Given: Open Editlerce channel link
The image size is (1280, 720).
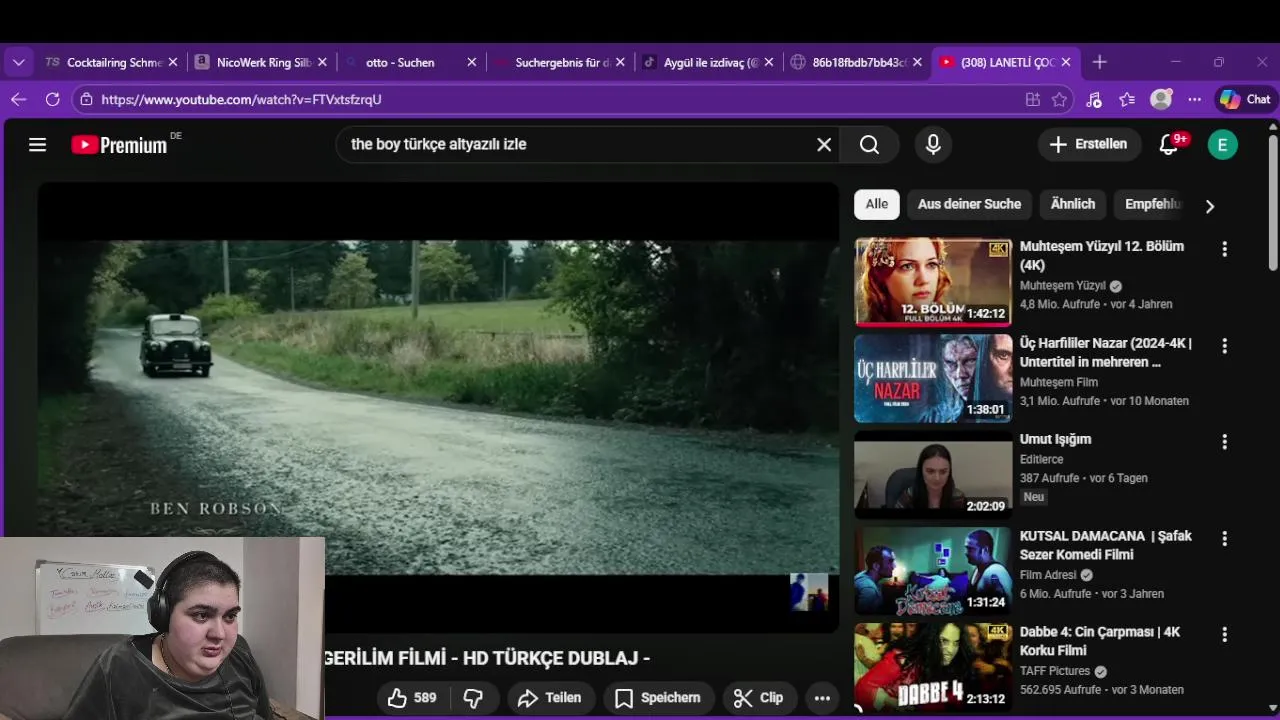Looking at the screenshot, I should coord(1041,459).
